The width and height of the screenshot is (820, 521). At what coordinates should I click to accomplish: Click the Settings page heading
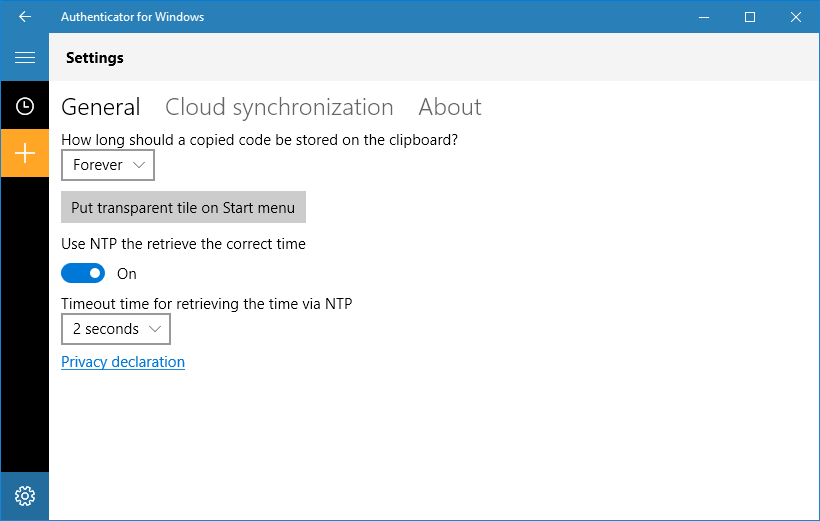tap(95, 58)
